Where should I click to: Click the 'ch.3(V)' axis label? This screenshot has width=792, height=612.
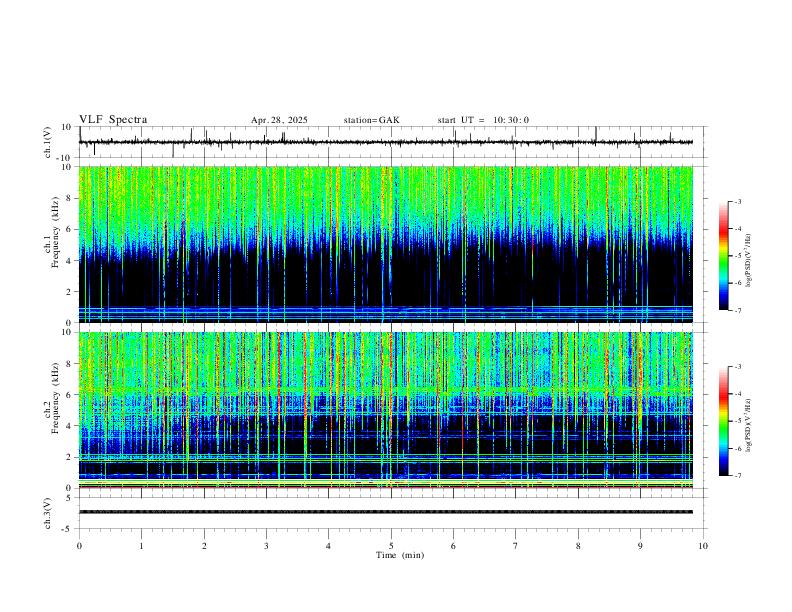coord(48,513)
